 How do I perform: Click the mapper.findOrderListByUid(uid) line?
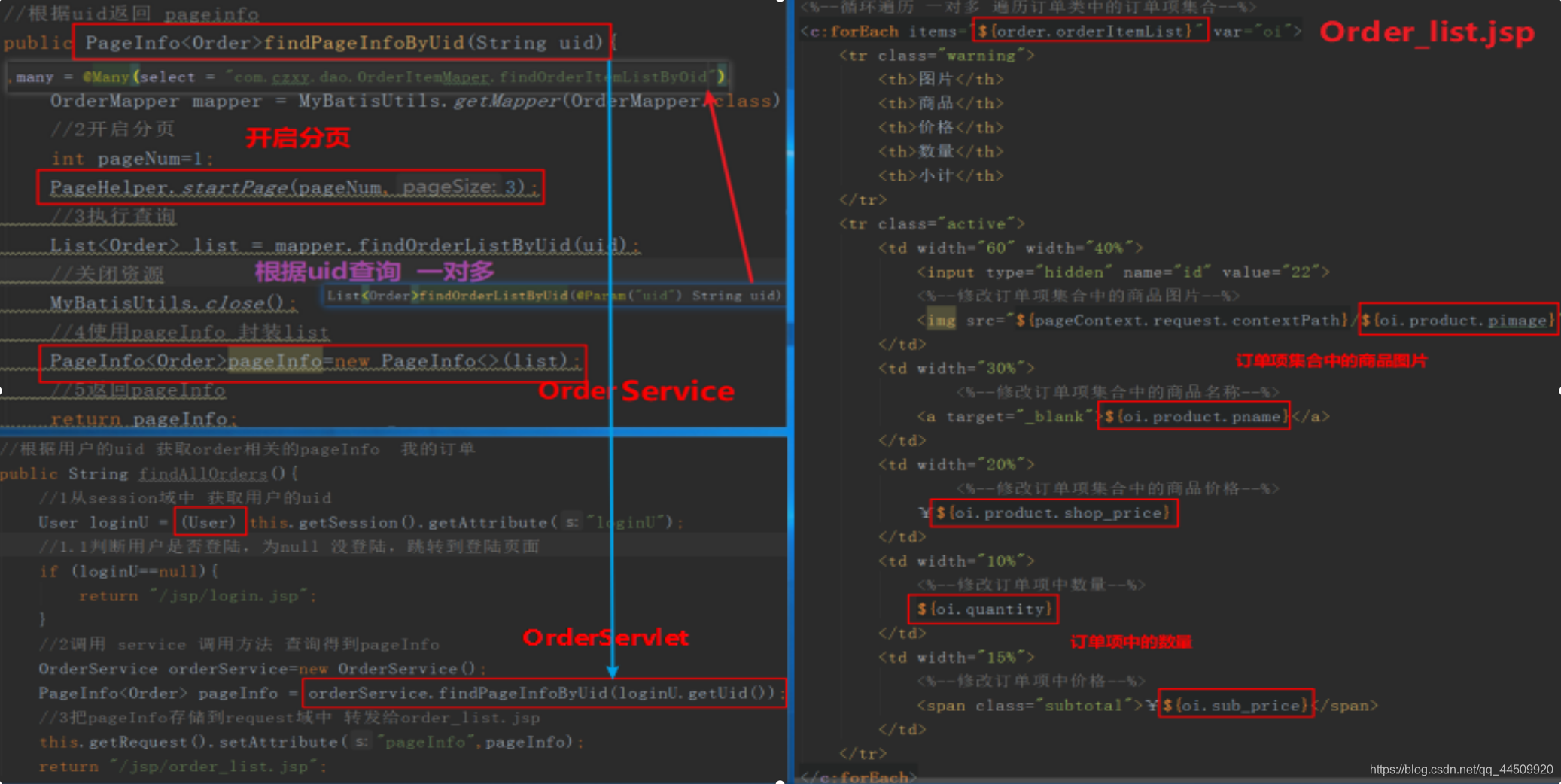[345, 245]
